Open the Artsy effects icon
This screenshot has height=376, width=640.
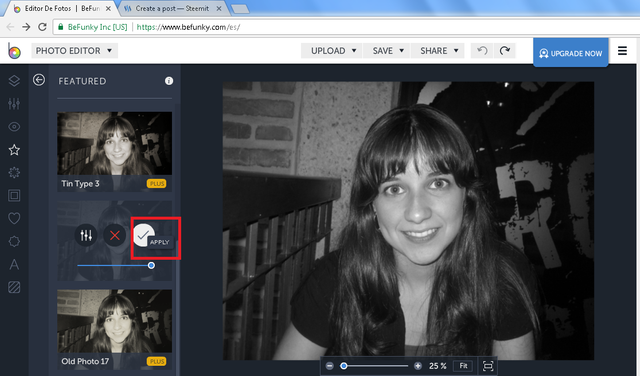click(x=14, y=173)
